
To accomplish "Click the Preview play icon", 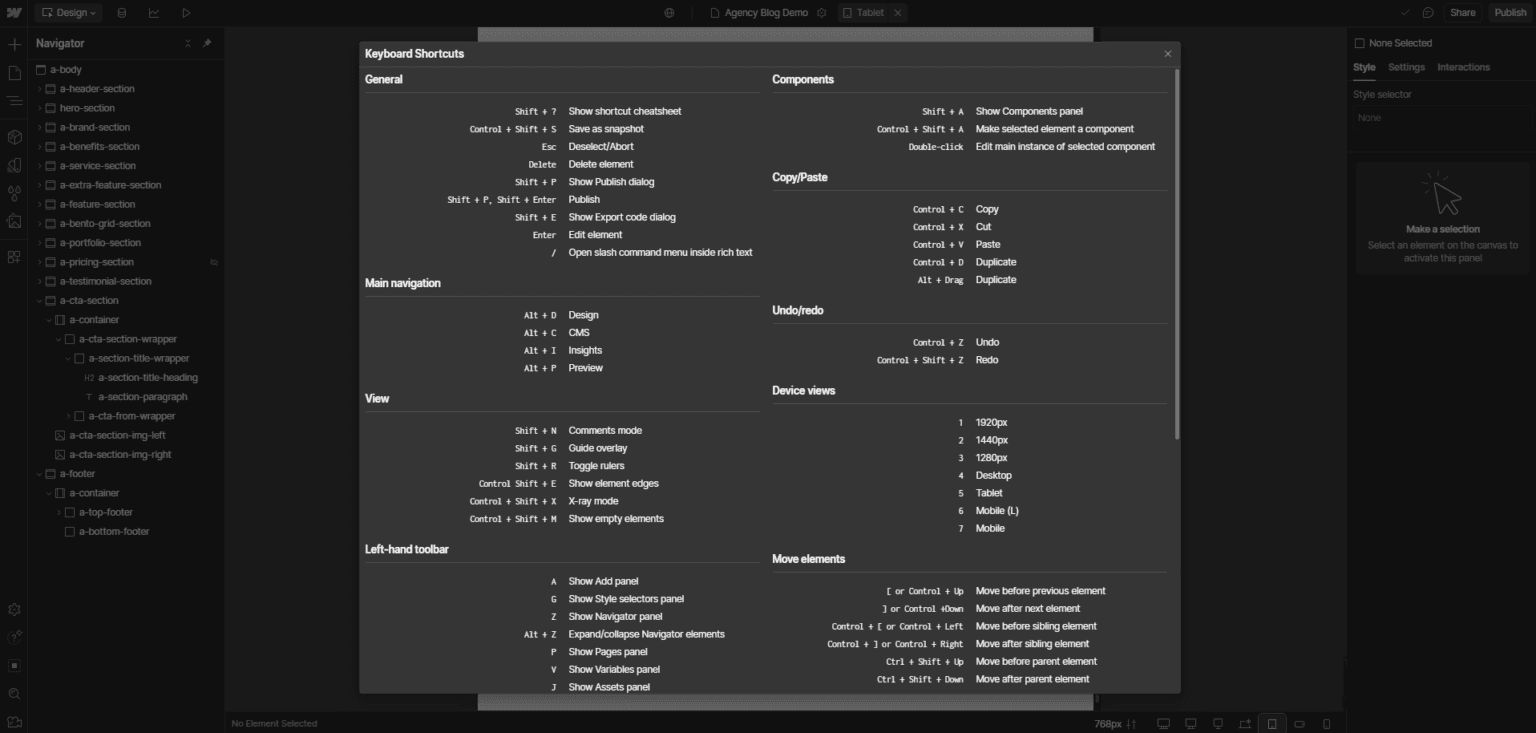I will coord(186,13).
